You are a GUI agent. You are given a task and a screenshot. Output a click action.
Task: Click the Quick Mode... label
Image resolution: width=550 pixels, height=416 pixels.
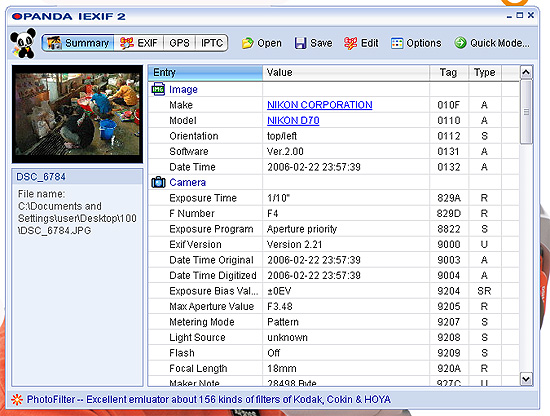pos(500,43)
